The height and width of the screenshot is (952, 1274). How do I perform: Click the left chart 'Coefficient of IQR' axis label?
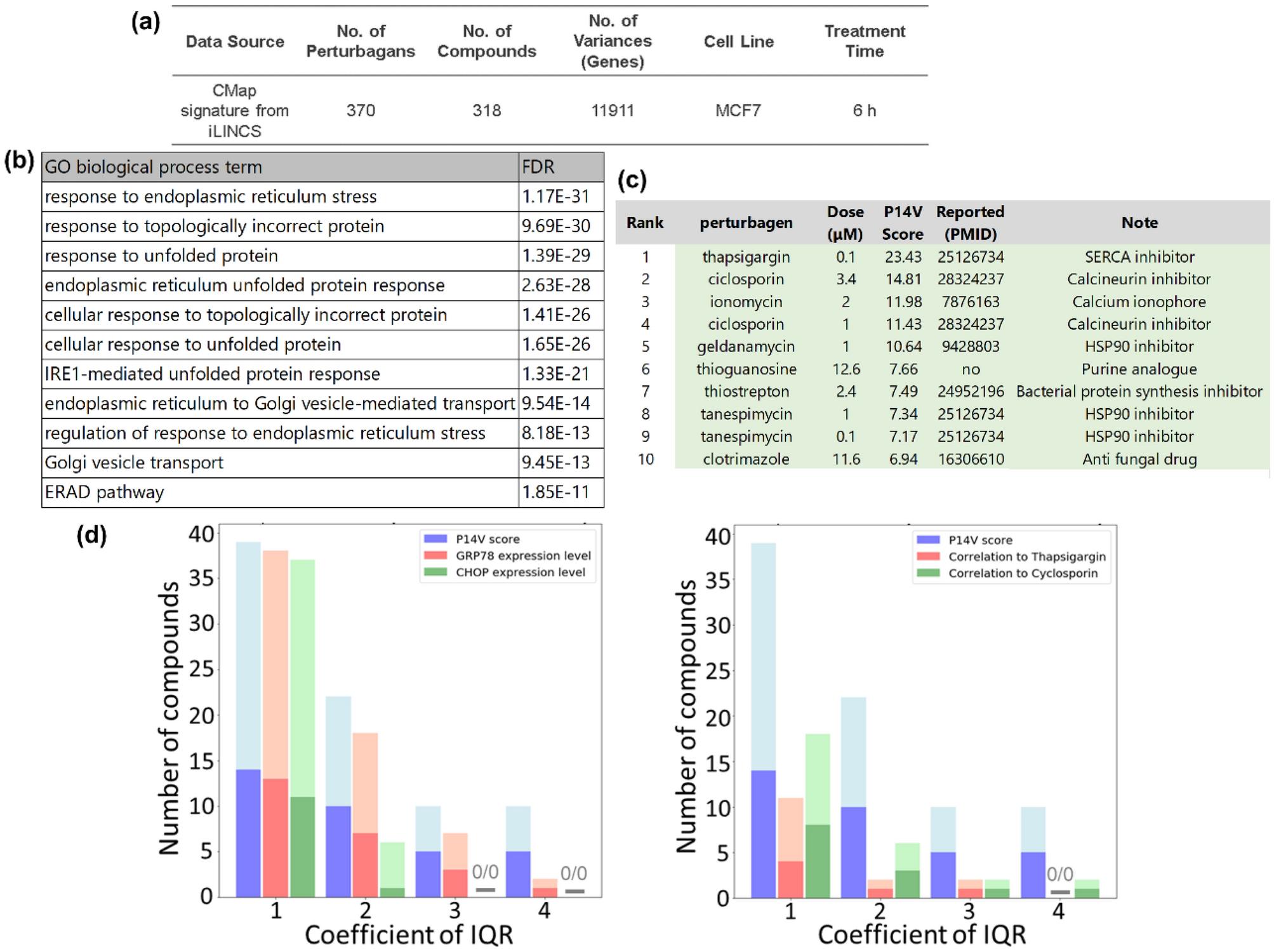(408, 935)
